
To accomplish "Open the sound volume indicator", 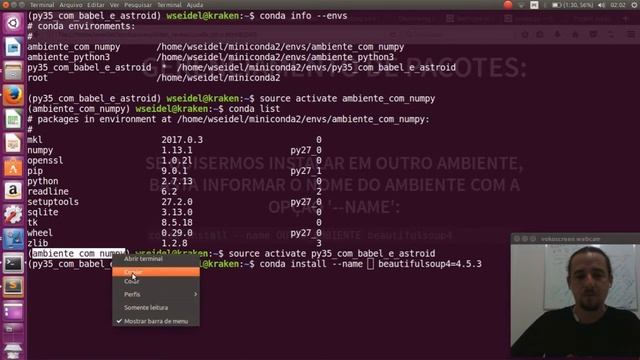I will [x=602, y=5].
